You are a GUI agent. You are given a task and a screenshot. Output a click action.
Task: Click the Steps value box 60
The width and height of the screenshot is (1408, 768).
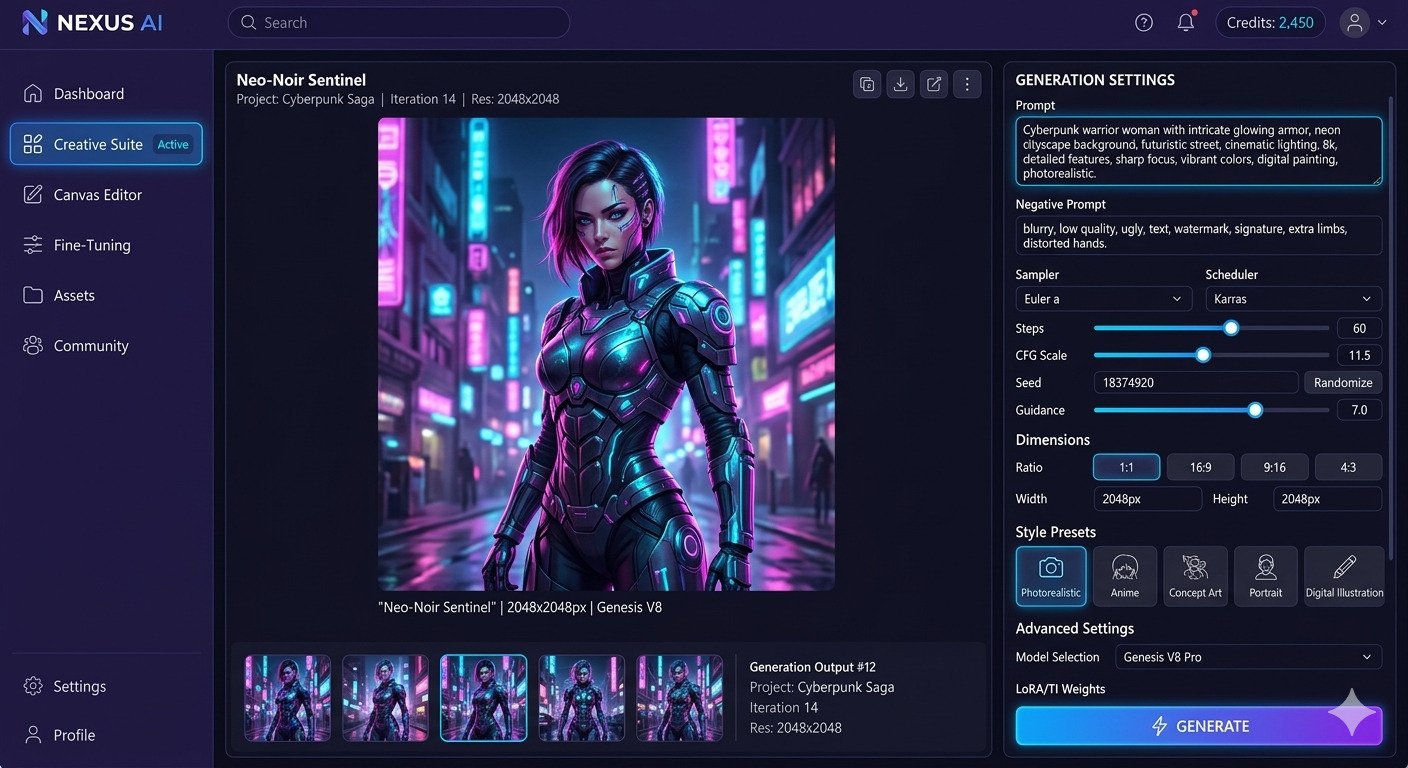[x=1359, y=328]
